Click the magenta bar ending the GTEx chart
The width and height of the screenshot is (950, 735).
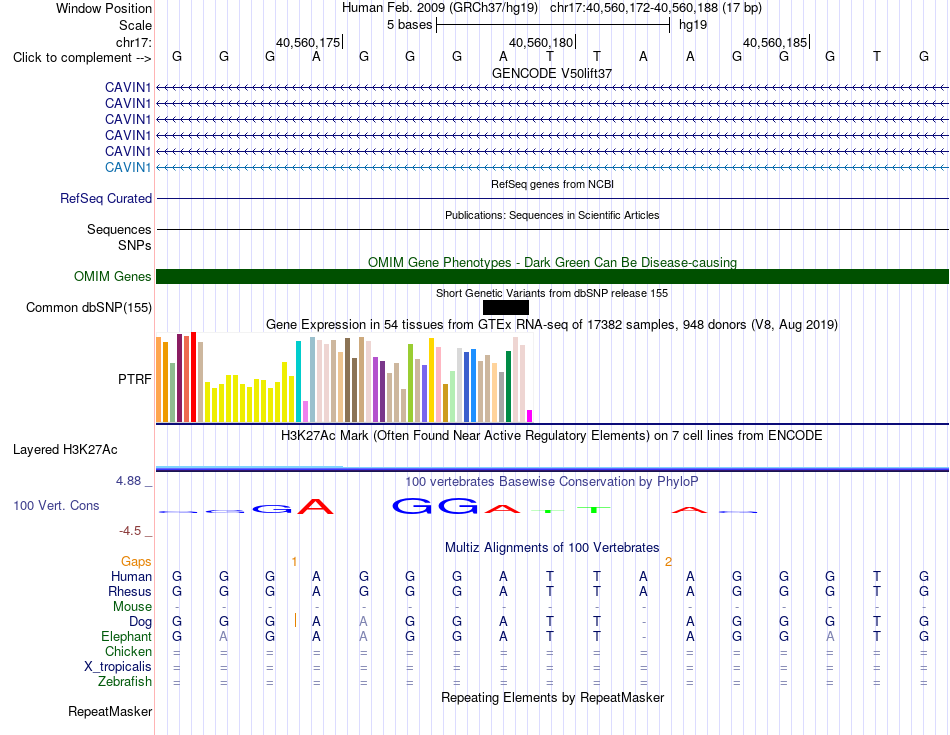[530, 416]
